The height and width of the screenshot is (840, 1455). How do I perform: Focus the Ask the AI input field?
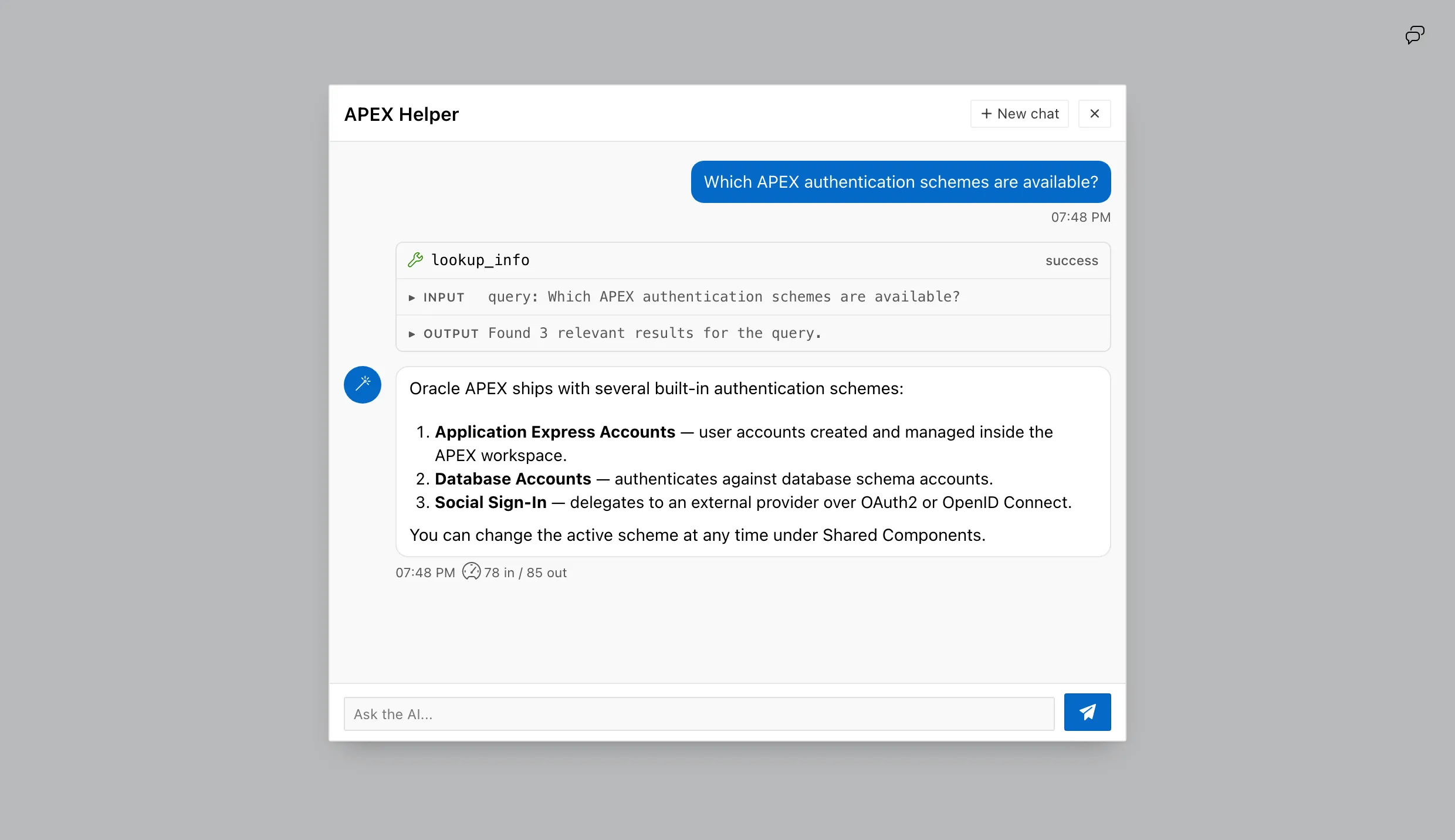(699, 714)
